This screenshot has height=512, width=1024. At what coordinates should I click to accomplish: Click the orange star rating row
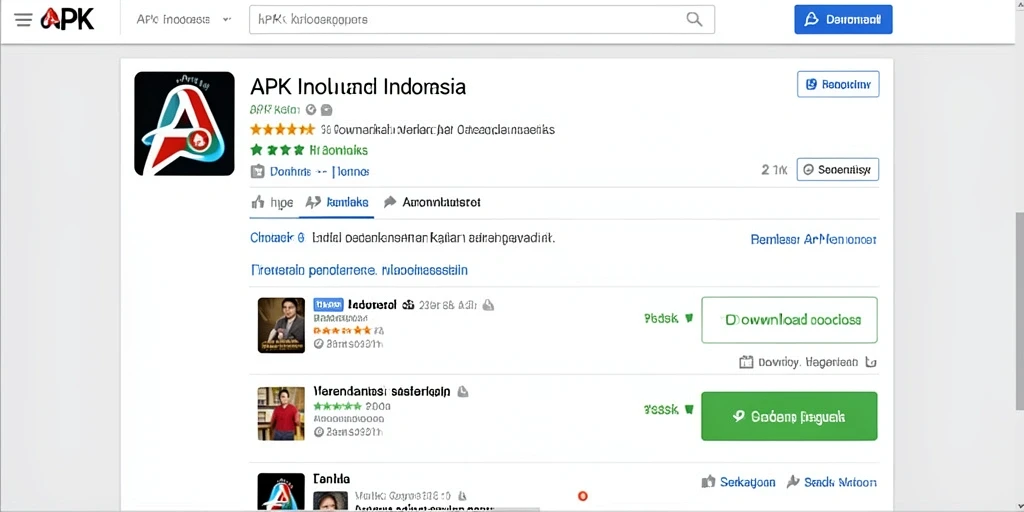pyautogui.click(x=282, y=129)
